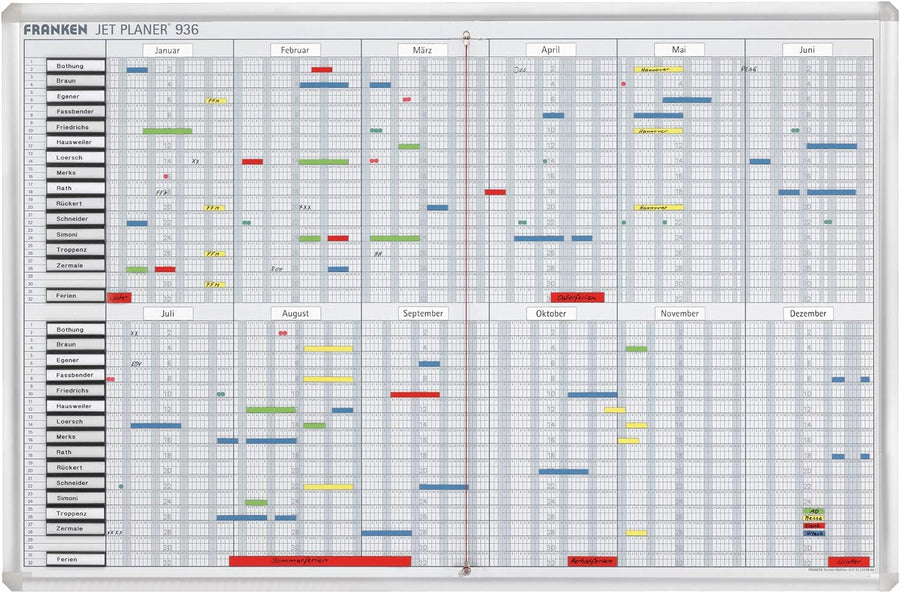
Task: Click yellow Hannover strip on Bothung row, Mai
Action: point(658,69)
